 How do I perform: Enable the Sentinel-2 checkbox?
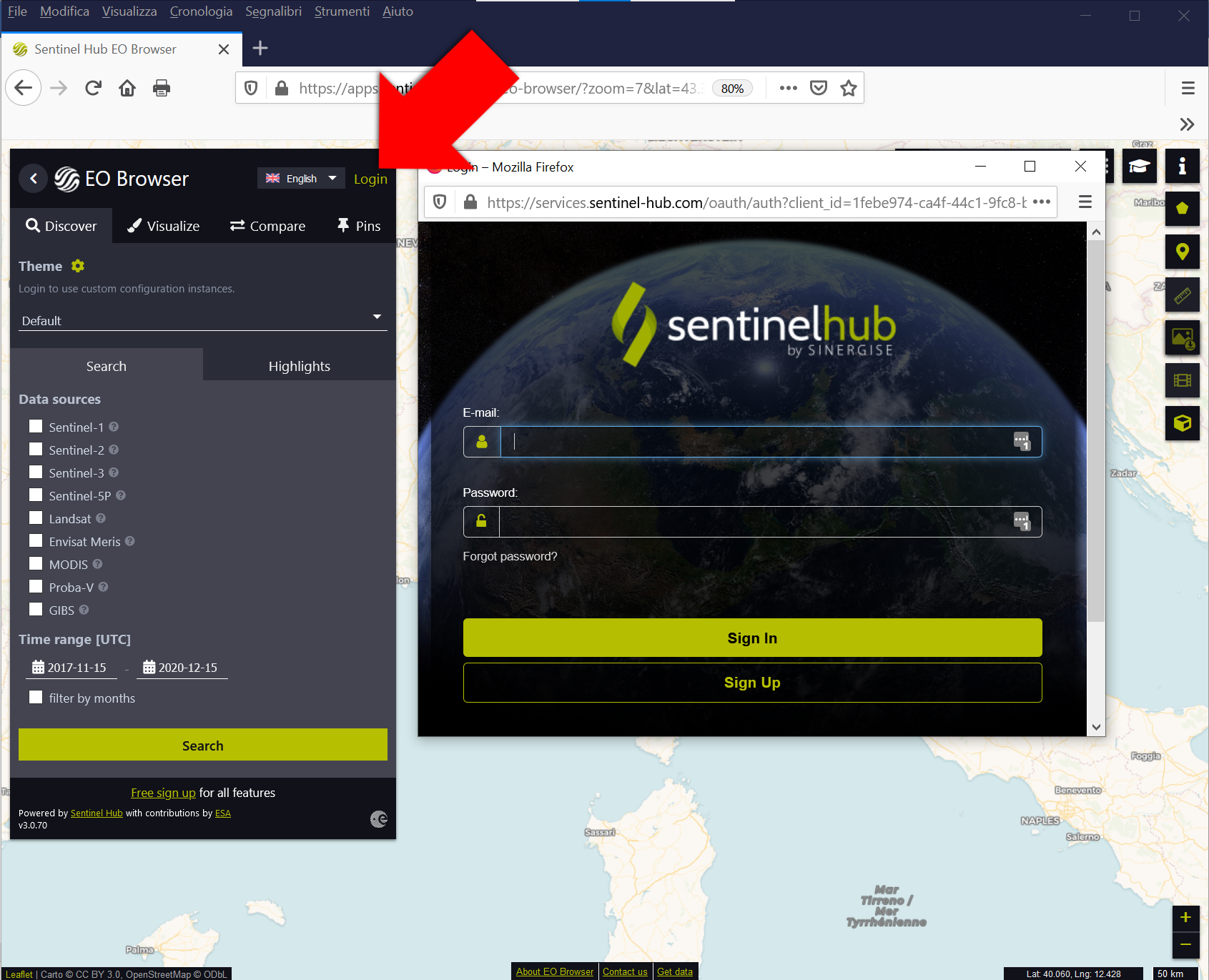36,450
